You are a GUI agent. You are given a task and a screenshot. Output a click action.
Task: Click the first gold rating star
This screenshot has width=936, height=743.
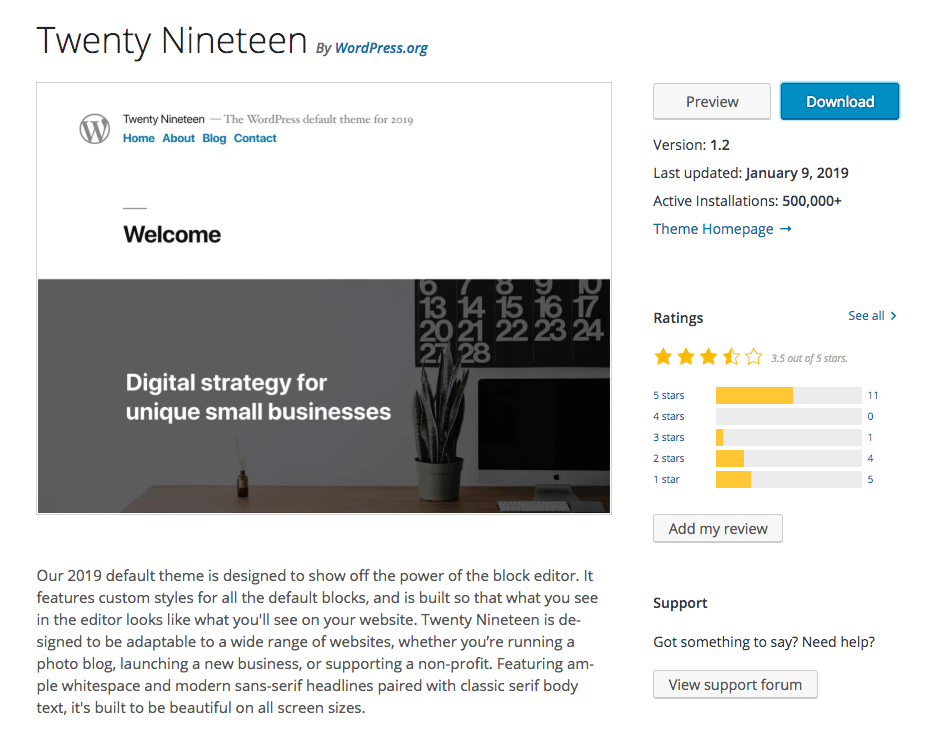tap(663, 357)
